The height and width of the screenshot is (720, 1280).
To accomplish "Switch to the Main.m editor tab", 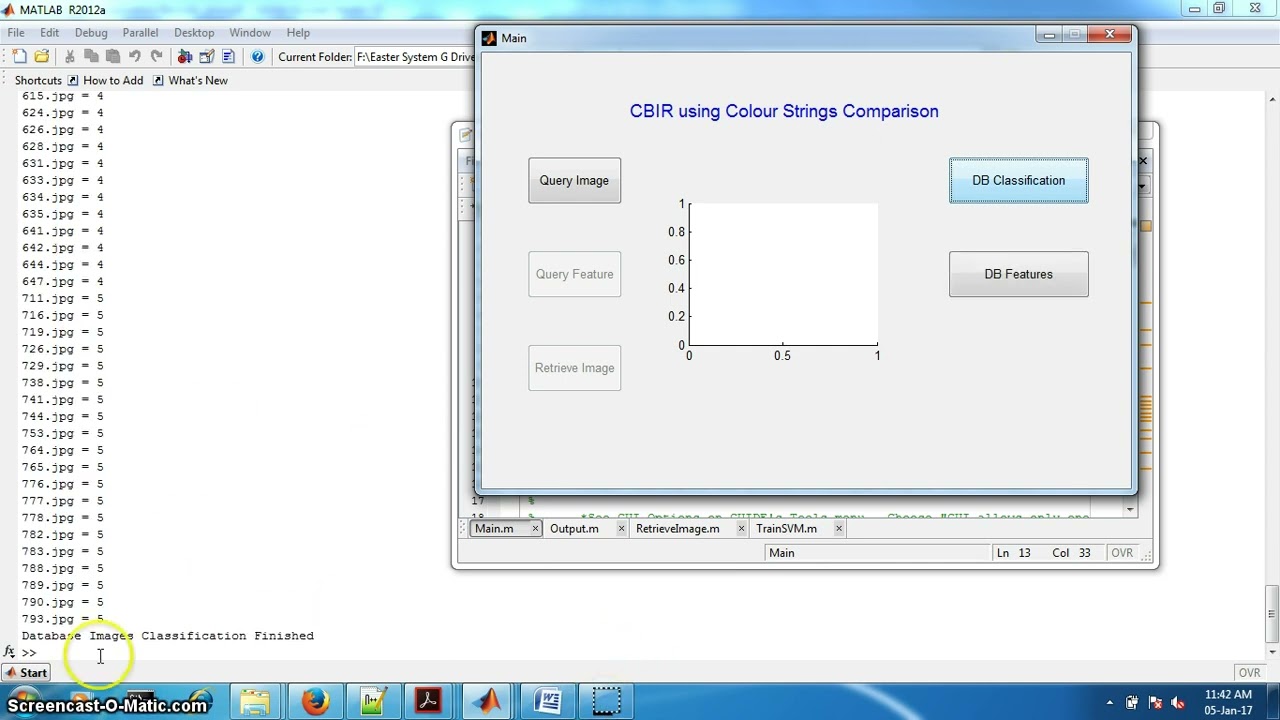I will point(494,529).
